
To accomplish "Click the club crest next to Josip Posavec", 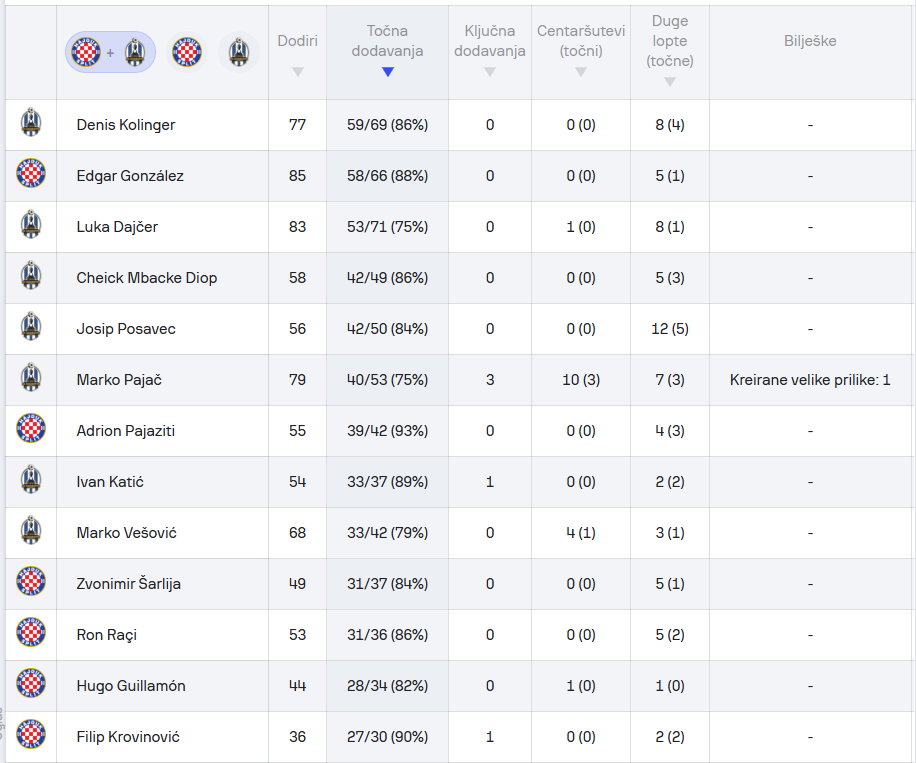I will [x=31, y=328].
